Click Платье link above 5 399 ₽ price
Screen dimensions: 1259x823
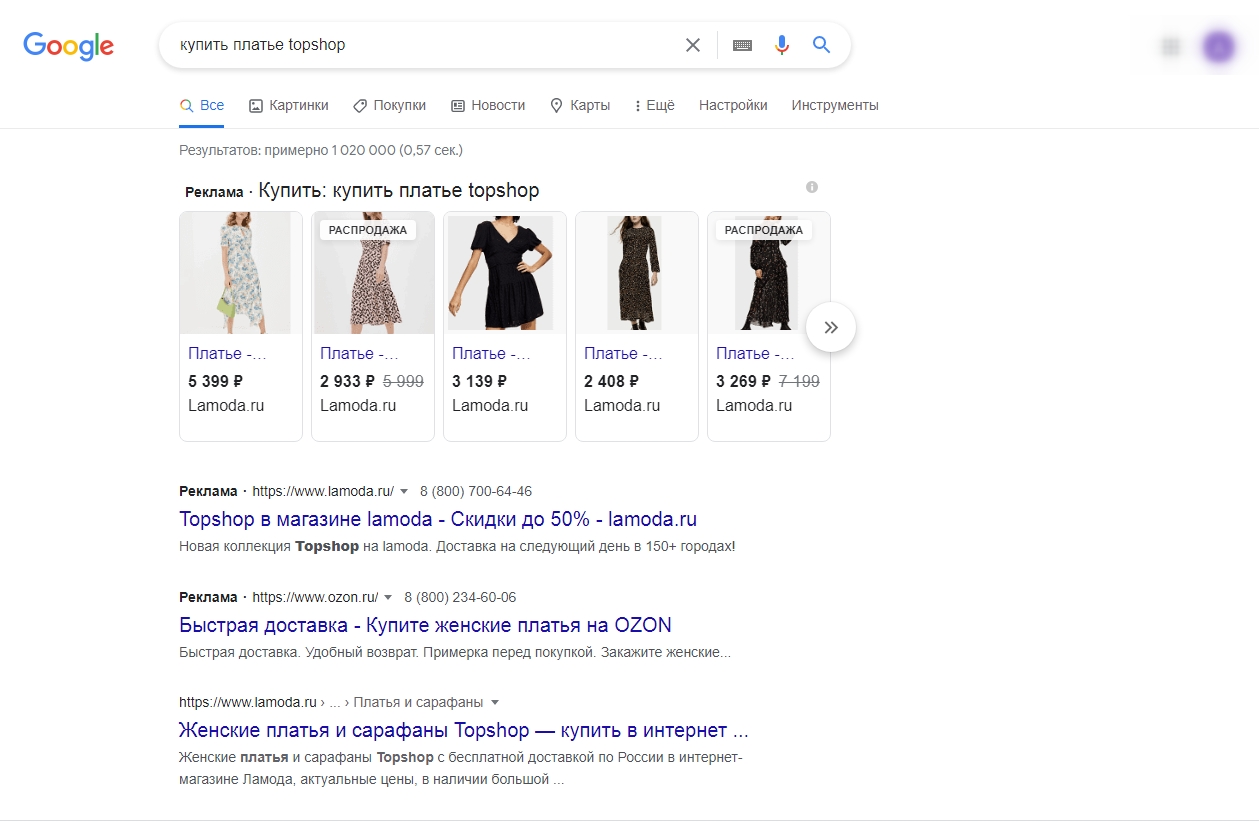coord(228,353)
